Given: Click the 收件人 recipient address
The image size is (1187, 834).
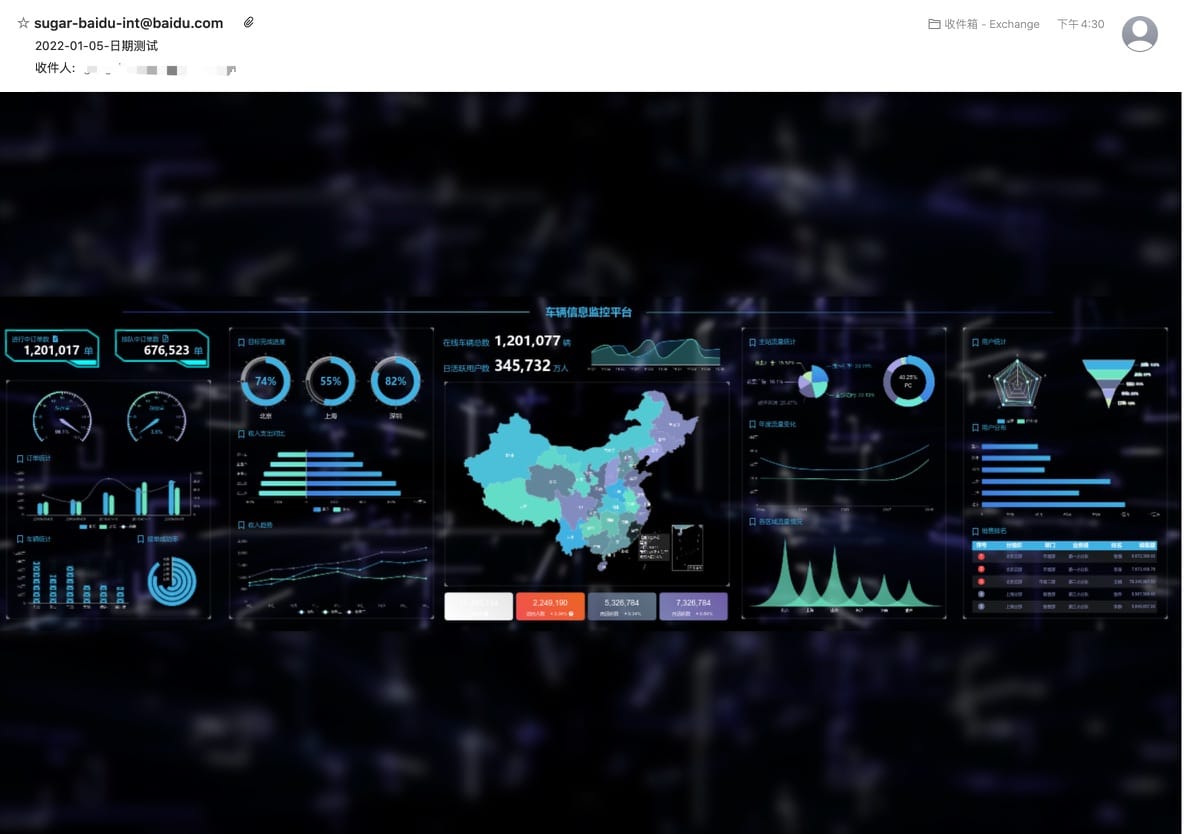Looking at the screenshot, I should (x=160, y=69).
